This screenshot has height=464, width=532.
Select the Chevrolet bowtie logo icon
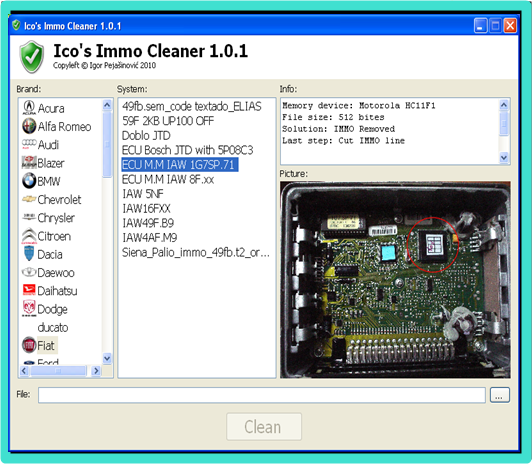point(29,199)
